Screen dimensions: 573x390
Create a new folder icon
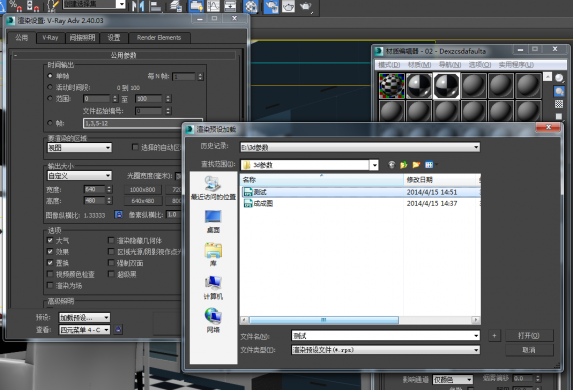click(416, 165)
